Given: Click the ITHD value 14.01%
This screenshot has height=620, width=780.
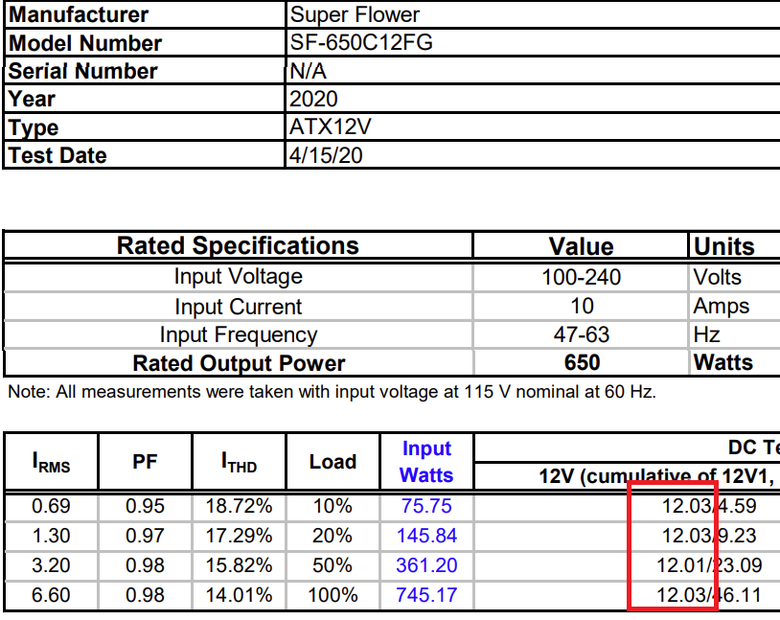Looking at the screenshot, I should pyautogui.click(x=239, y=595).
